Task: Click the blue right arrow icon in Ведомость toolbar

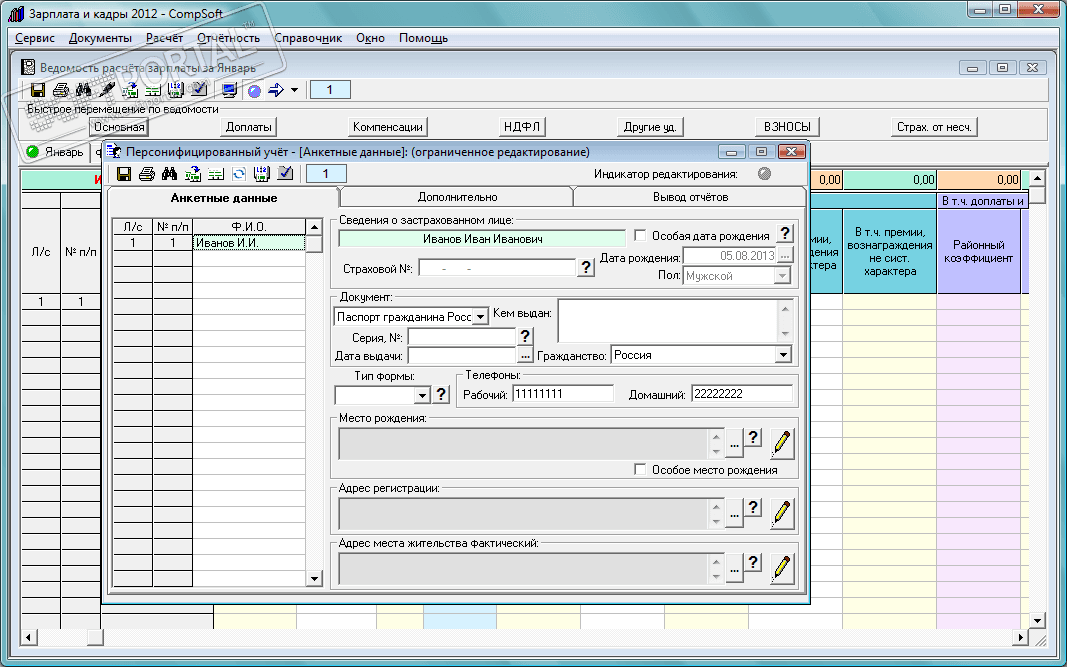Action: click(276, 90)
